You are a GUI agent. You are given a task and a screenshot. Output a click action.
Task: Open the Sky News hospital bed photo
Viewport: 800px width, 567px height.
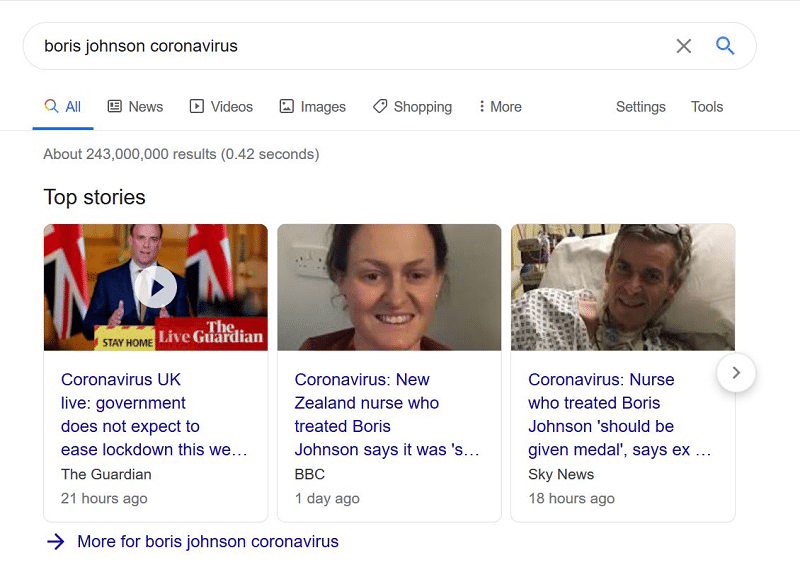pyautogui.click(x=623, y=287)
